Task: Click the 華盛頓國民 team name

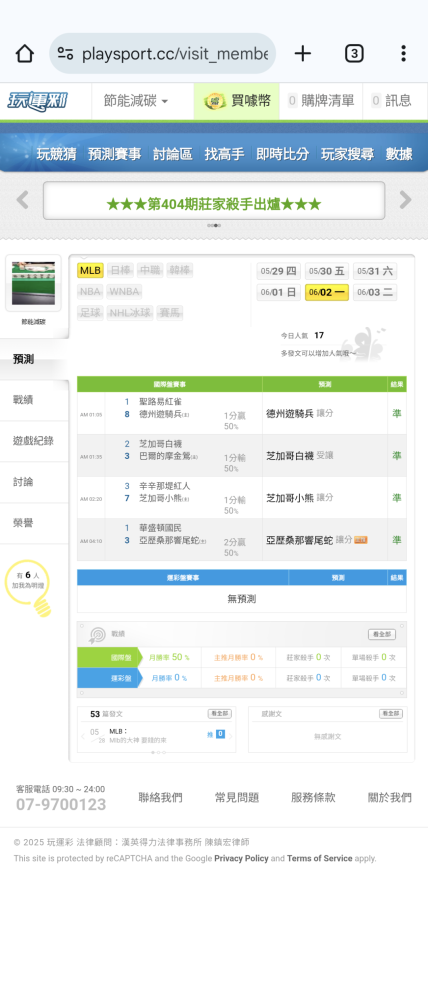Action: pos(161,528)
